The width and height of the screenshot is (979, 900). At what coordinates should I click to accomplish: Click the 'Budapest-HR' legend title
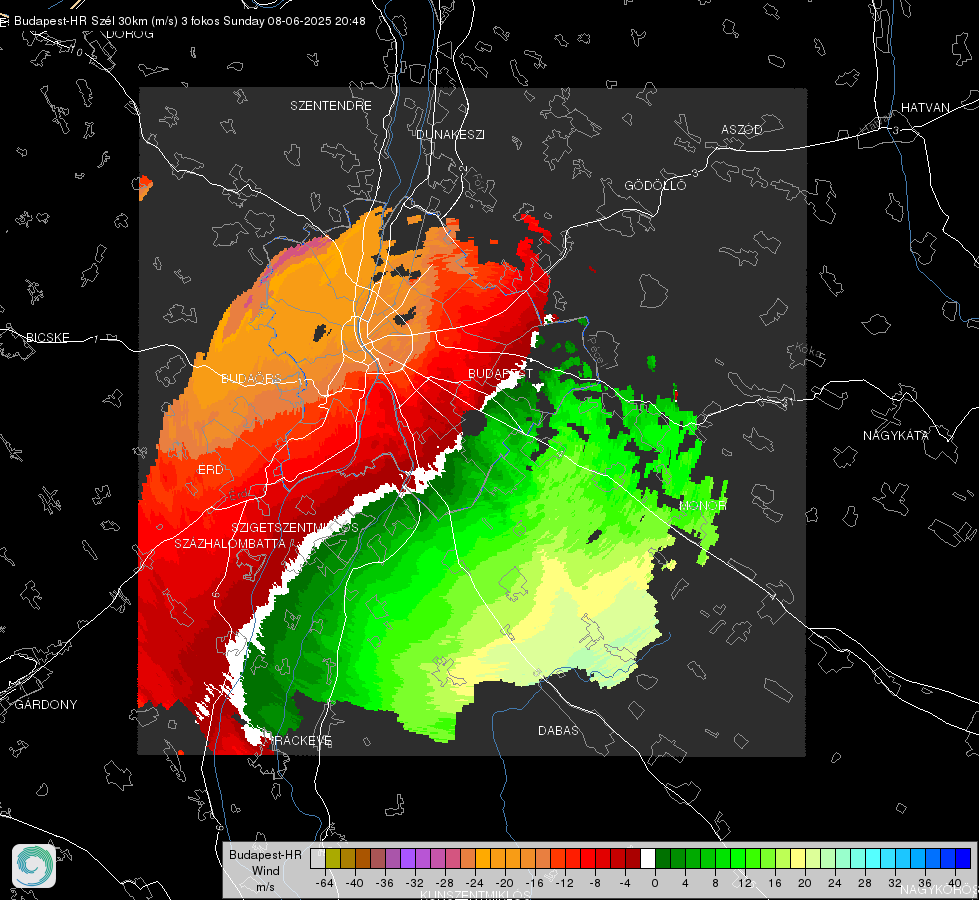265,854
